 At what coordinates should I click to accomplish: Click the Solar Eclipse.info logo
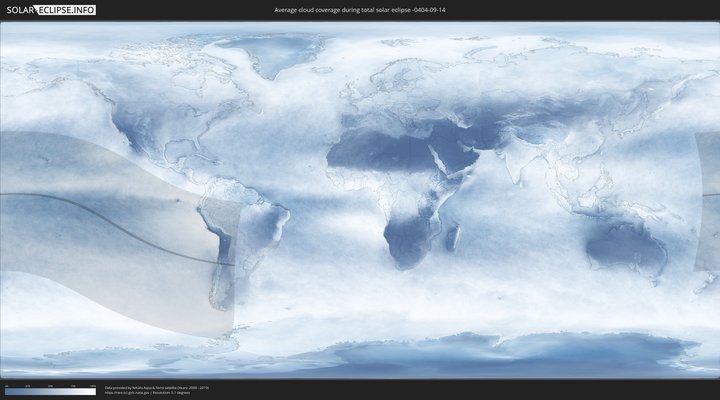[x=50, y=9]
